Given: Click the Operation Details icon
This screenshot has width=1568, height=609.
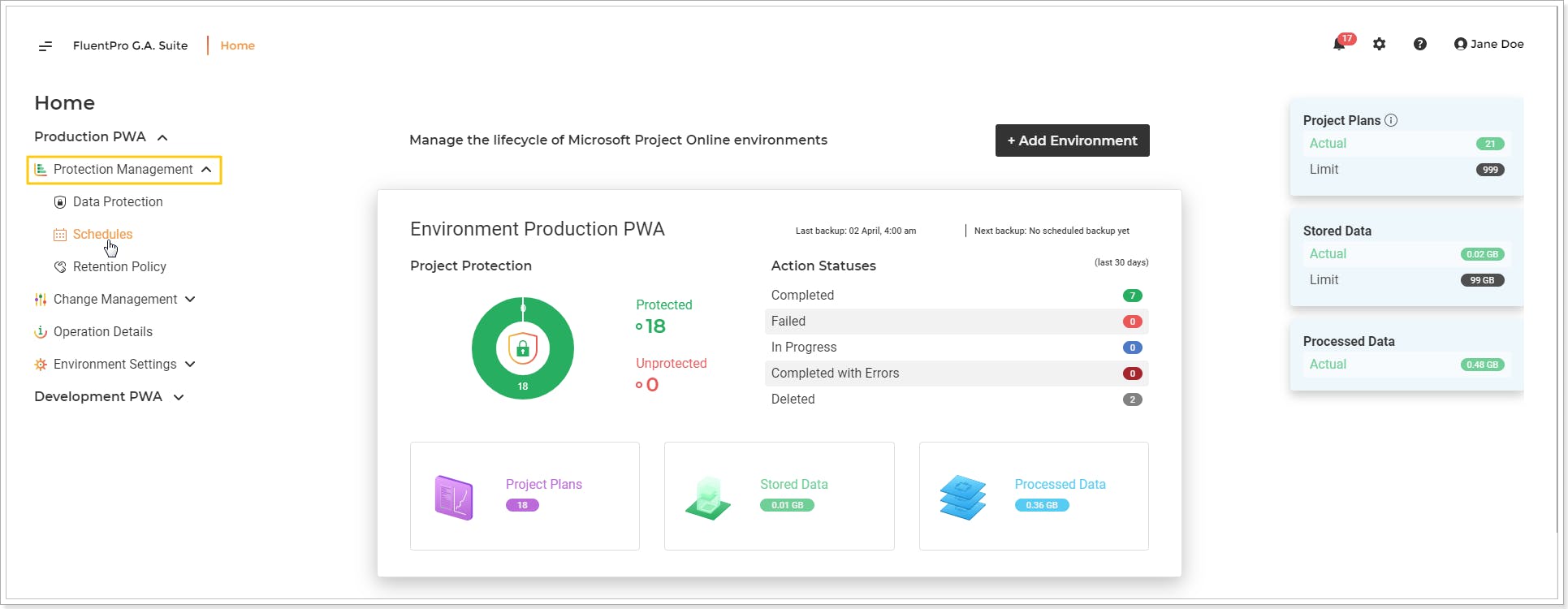Looking at the screenshot, I should [x=41, y=332].
